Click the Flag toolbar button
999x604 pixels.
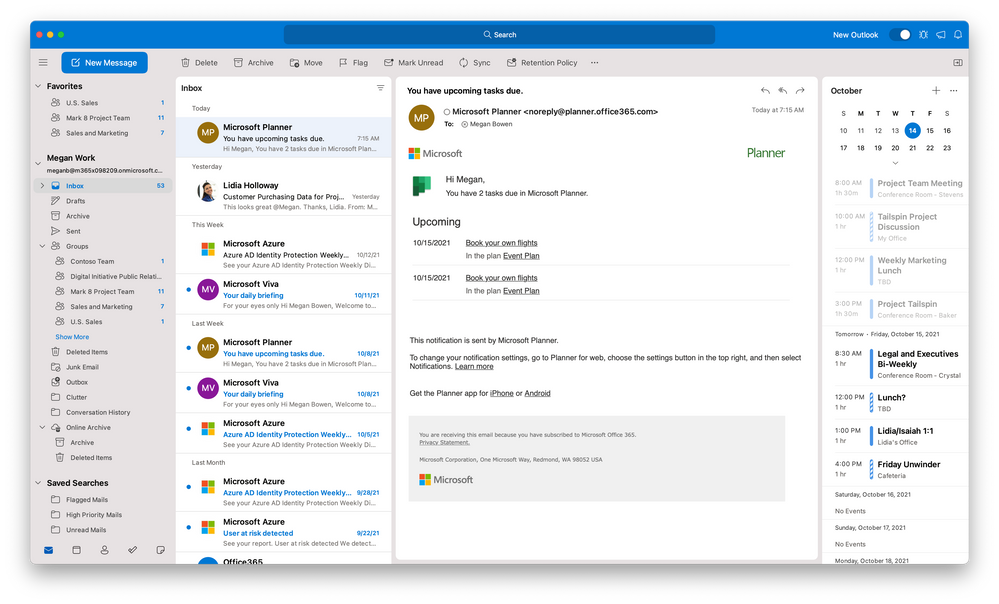(x=353, y=62)
